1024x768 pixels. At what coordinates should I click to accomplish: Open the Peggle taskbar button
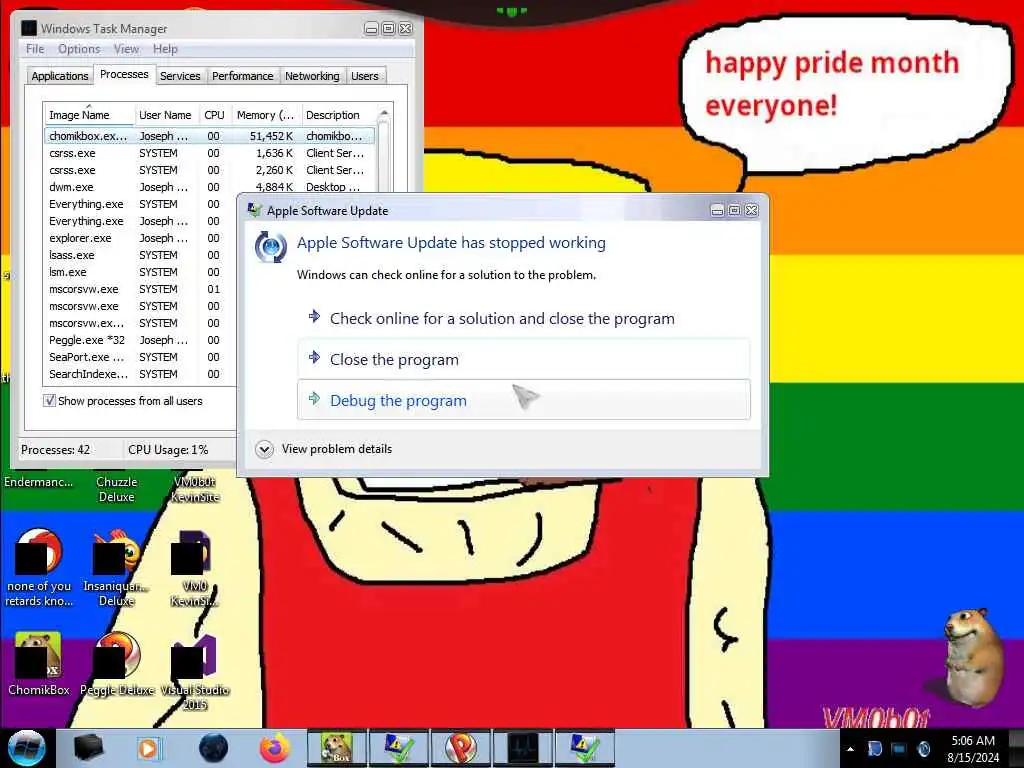pos(461,748)
